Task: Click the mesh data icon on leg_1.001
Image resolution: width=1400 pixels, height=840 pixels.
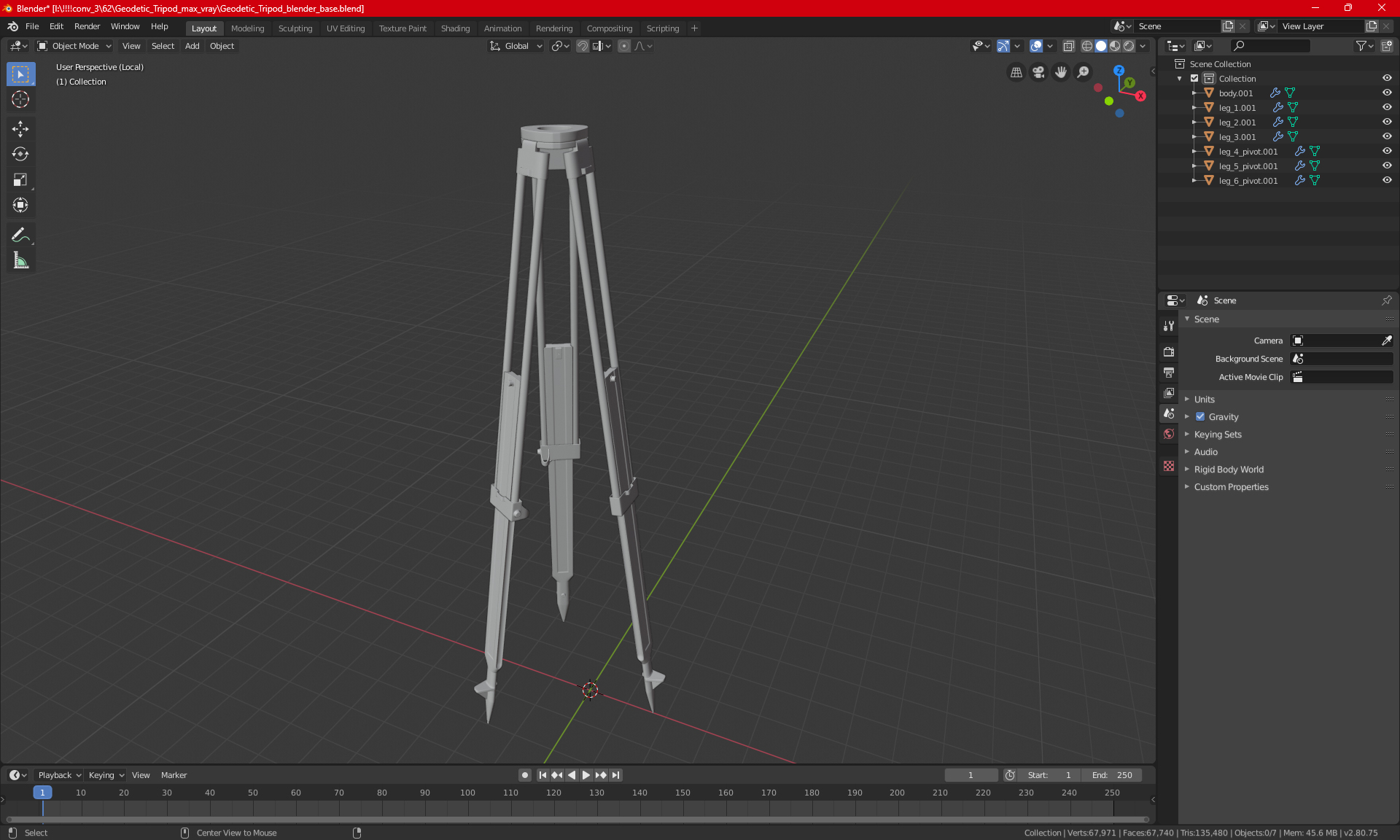Action: (x=1293, y=108)
